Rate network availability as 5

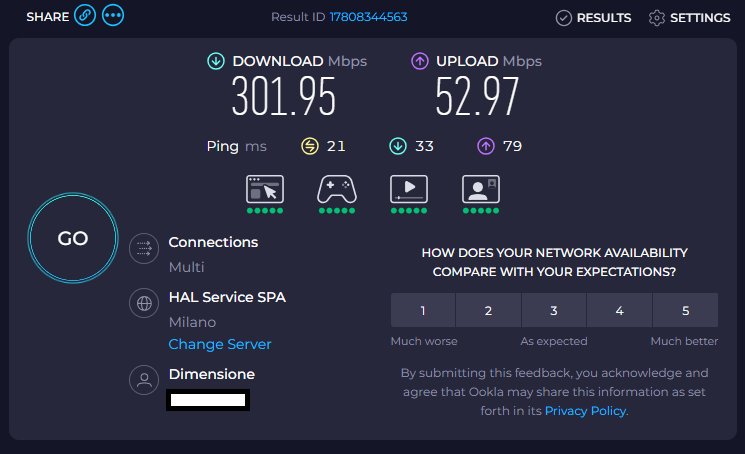(x=685, y=310)
